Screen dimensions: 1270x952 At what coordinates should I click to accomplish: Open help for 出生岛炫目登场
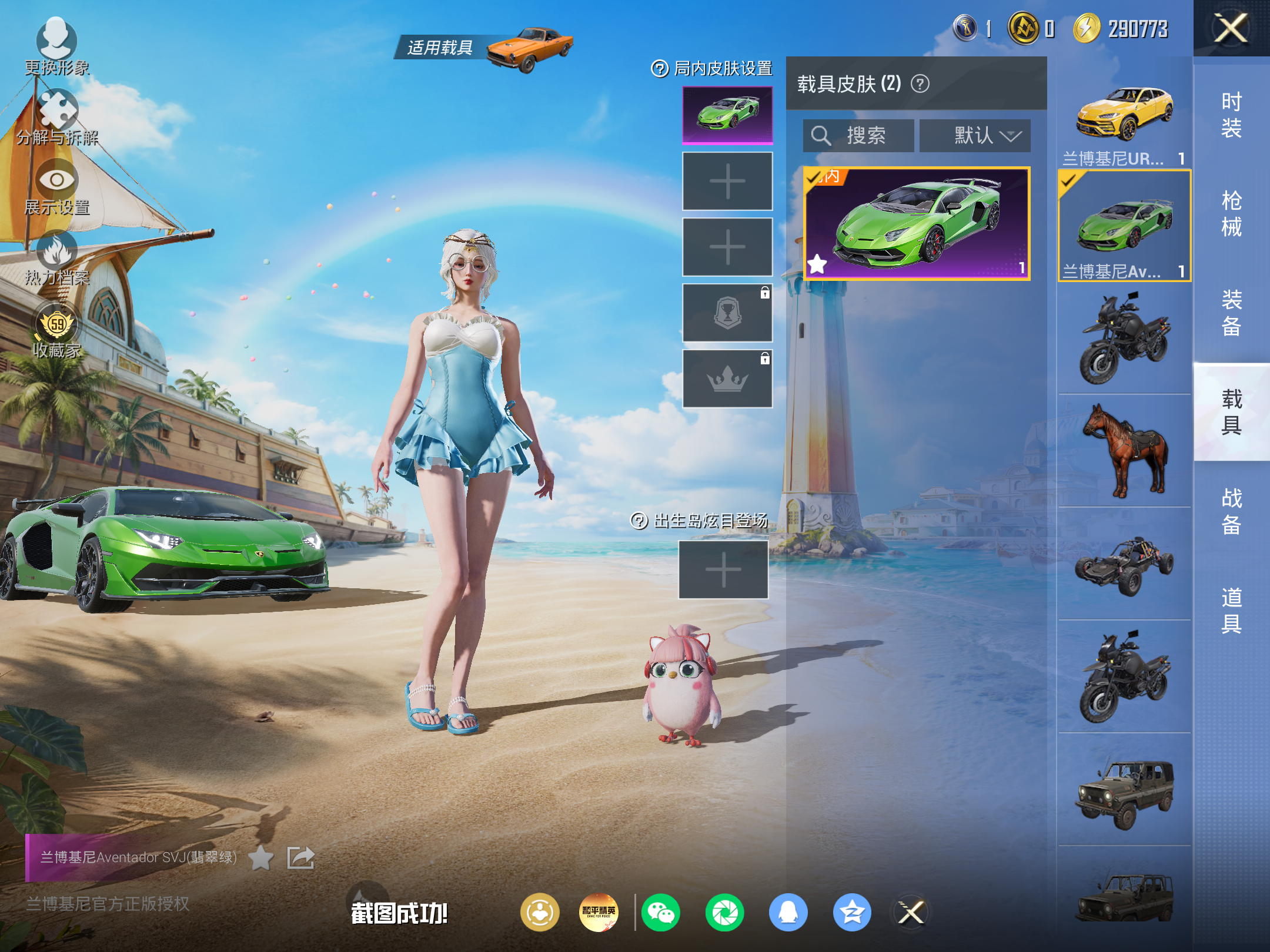[639, 521]
